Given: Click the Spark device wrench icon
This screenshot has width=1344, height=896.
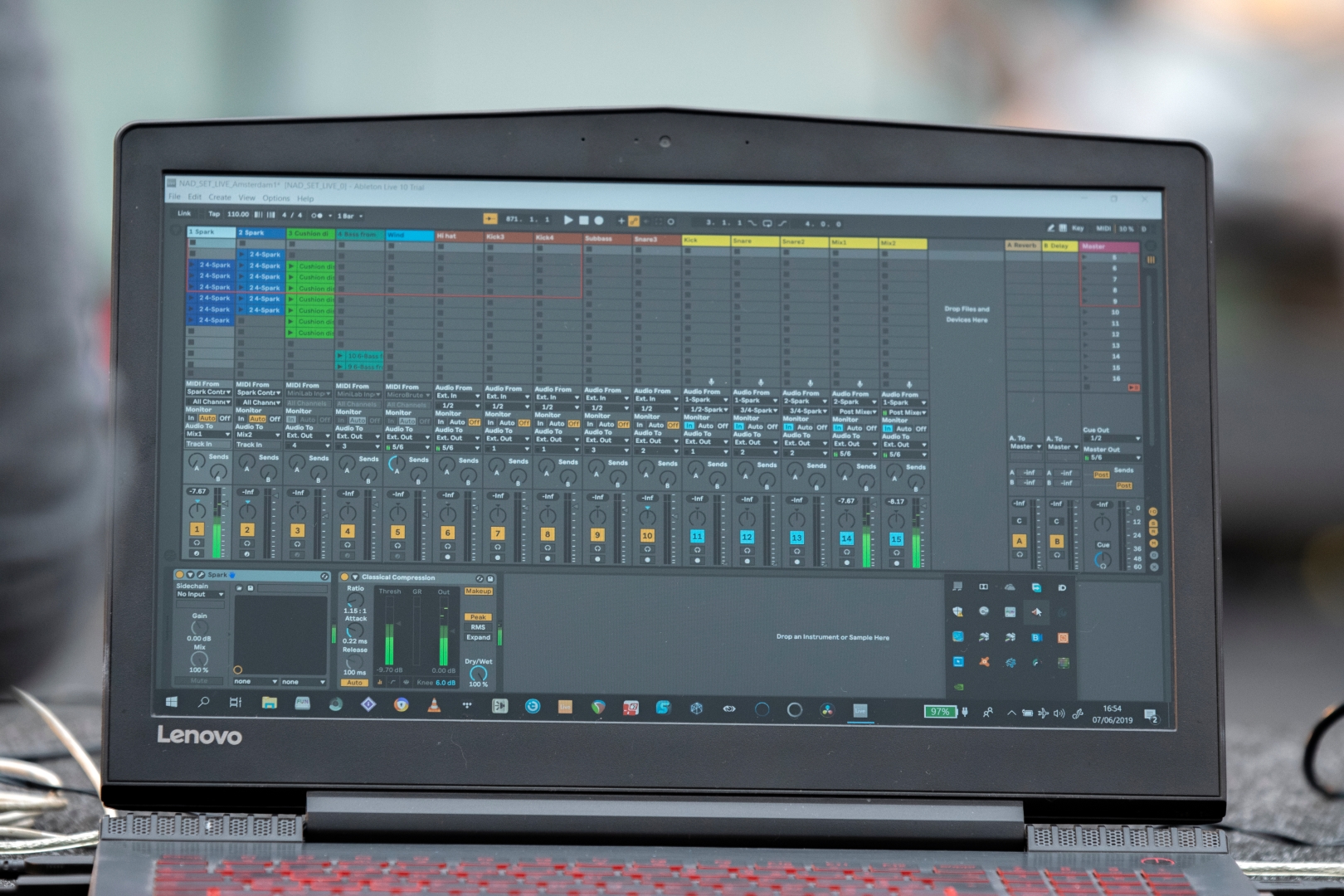Looking at the screenshot, I should [x=201, y=574].
